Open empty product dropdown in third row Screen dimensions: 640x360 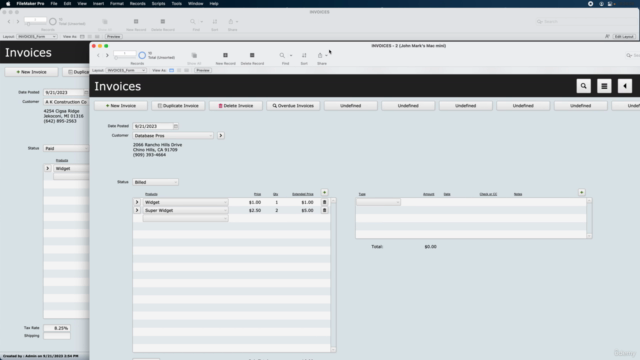(185, 218)
